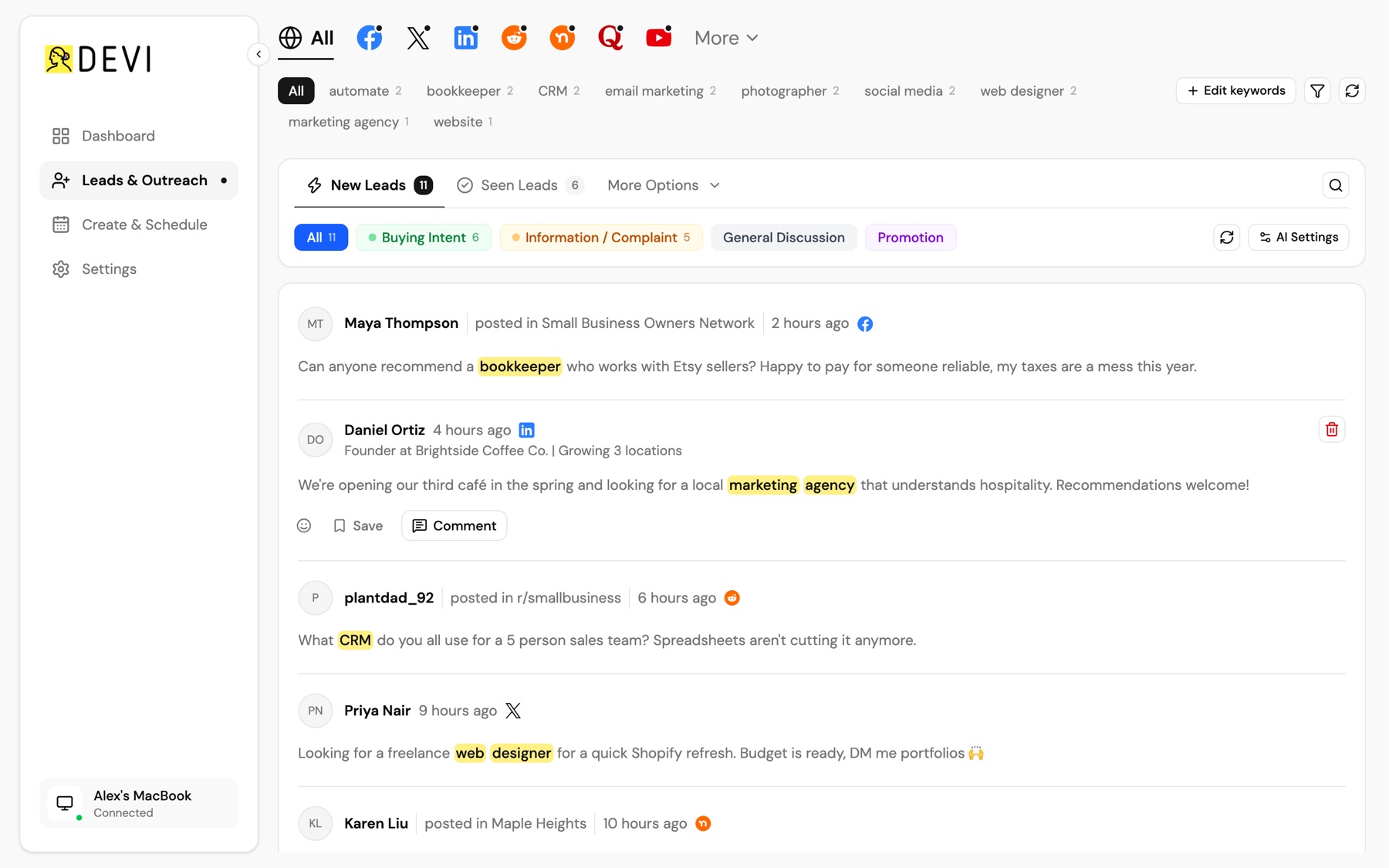Select the bookkeeper keyword chip
Screen dimensions: 1389x868
[x=470, y=91]
